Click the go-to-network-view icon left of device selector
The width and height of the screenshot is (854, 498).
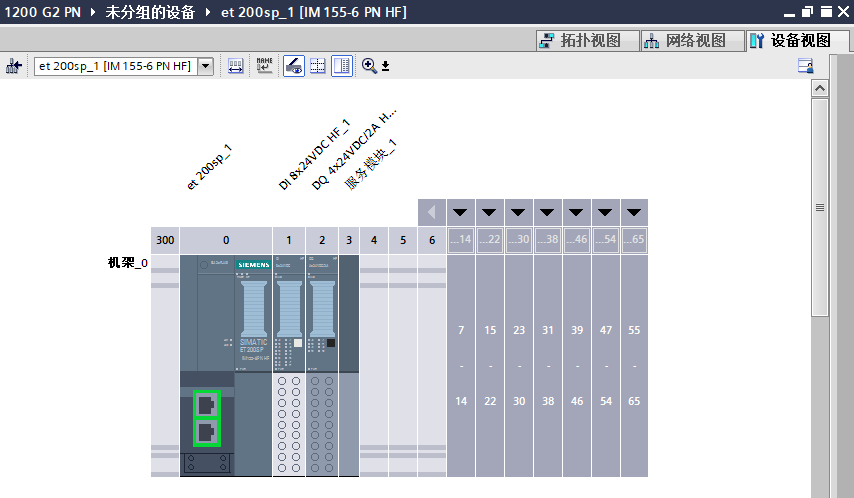pos(14,66)
